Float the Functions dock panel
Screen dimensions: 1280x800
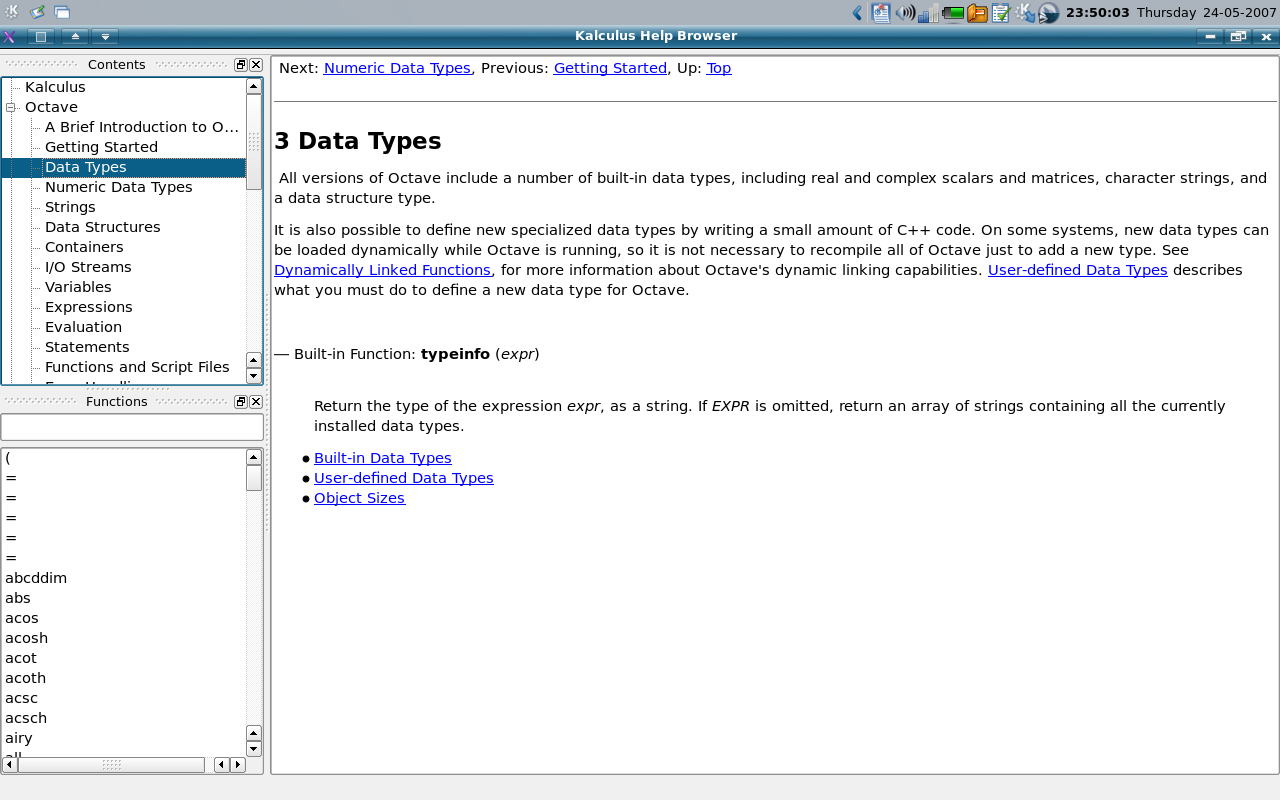point(241,402)
